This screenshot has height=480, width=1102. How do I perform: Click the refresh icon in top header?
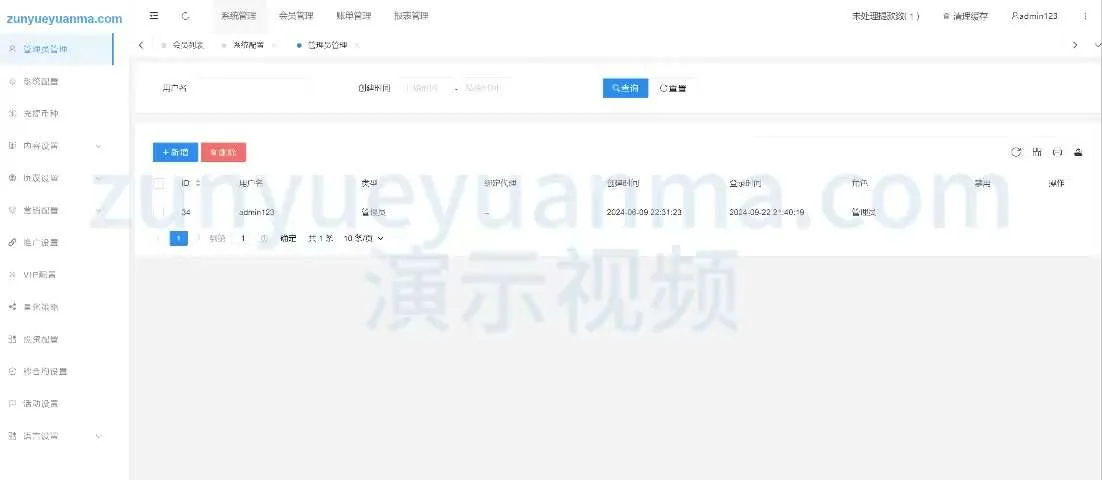click(186, 16)
